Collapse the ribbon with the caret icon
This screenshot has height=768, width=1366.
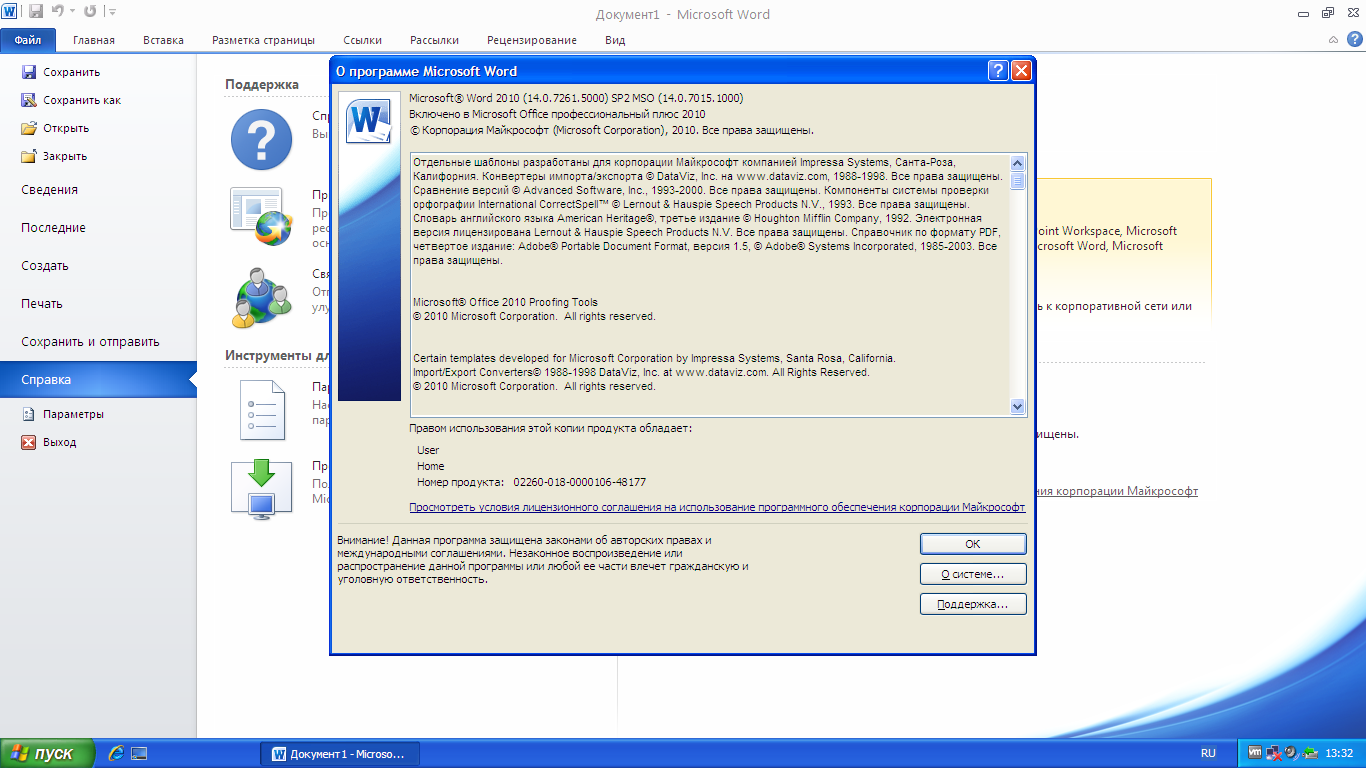tap(1333, 40)
